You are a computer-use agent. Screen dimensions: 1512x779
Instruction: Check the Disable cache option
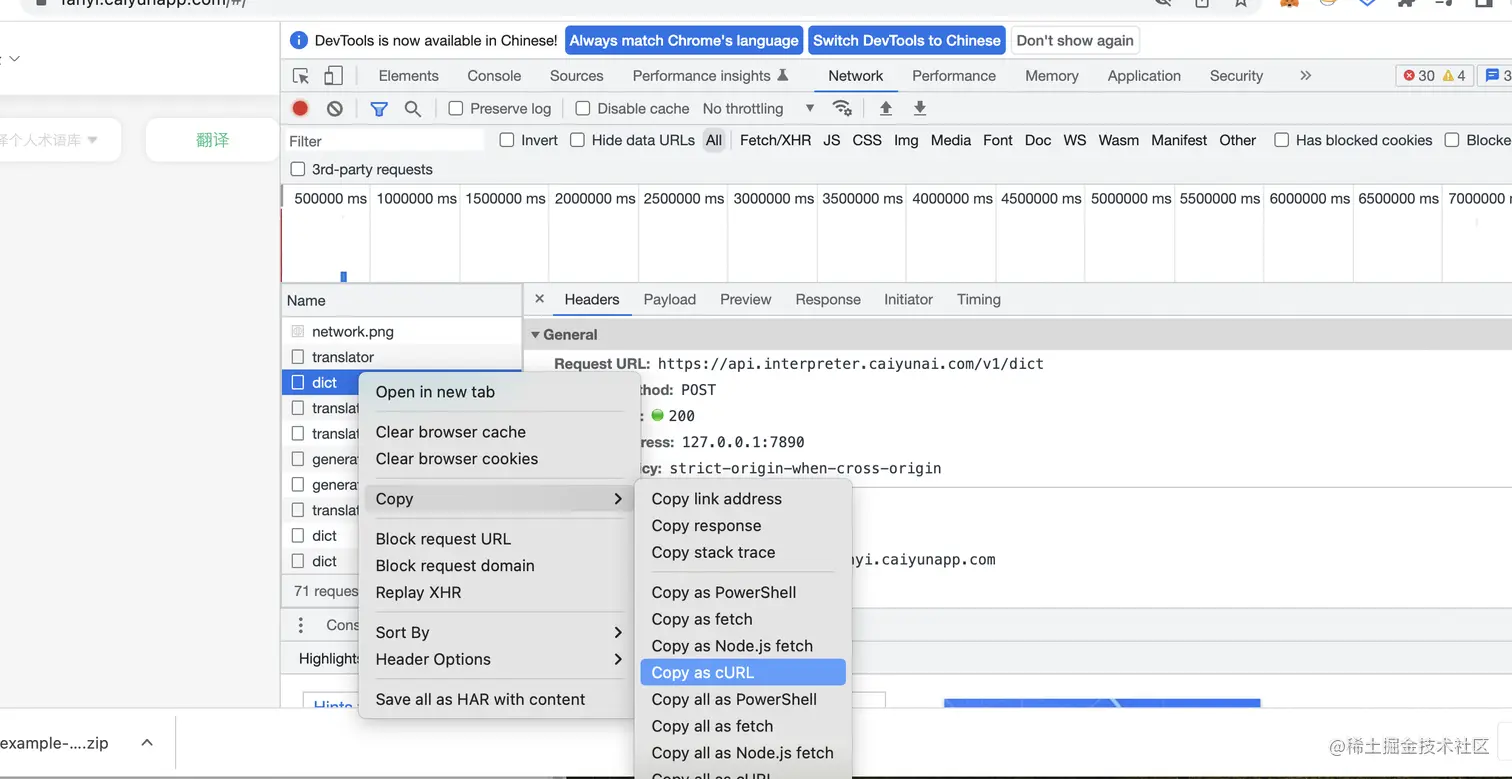583,108
